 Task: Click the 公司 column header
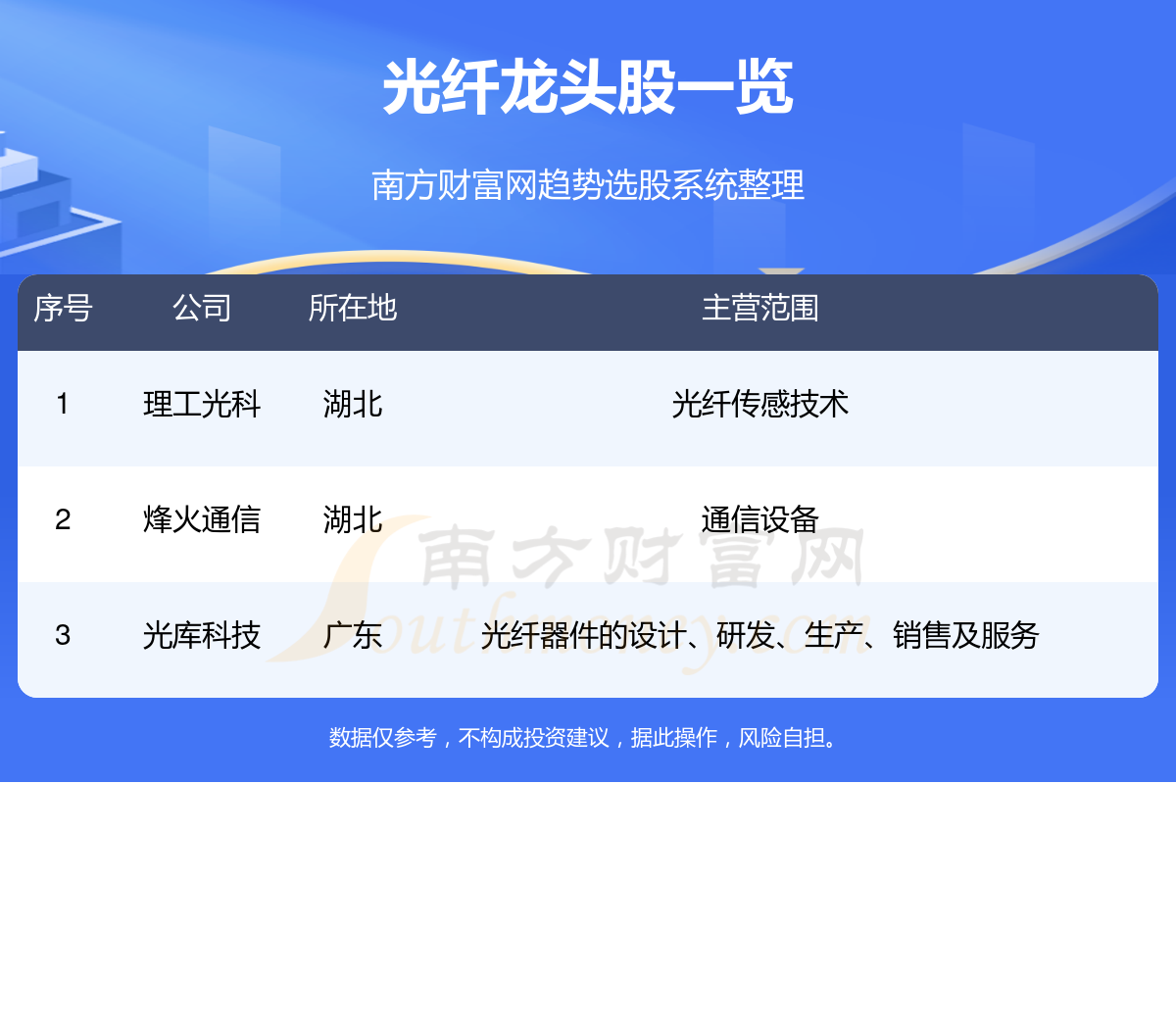point(202,308)
